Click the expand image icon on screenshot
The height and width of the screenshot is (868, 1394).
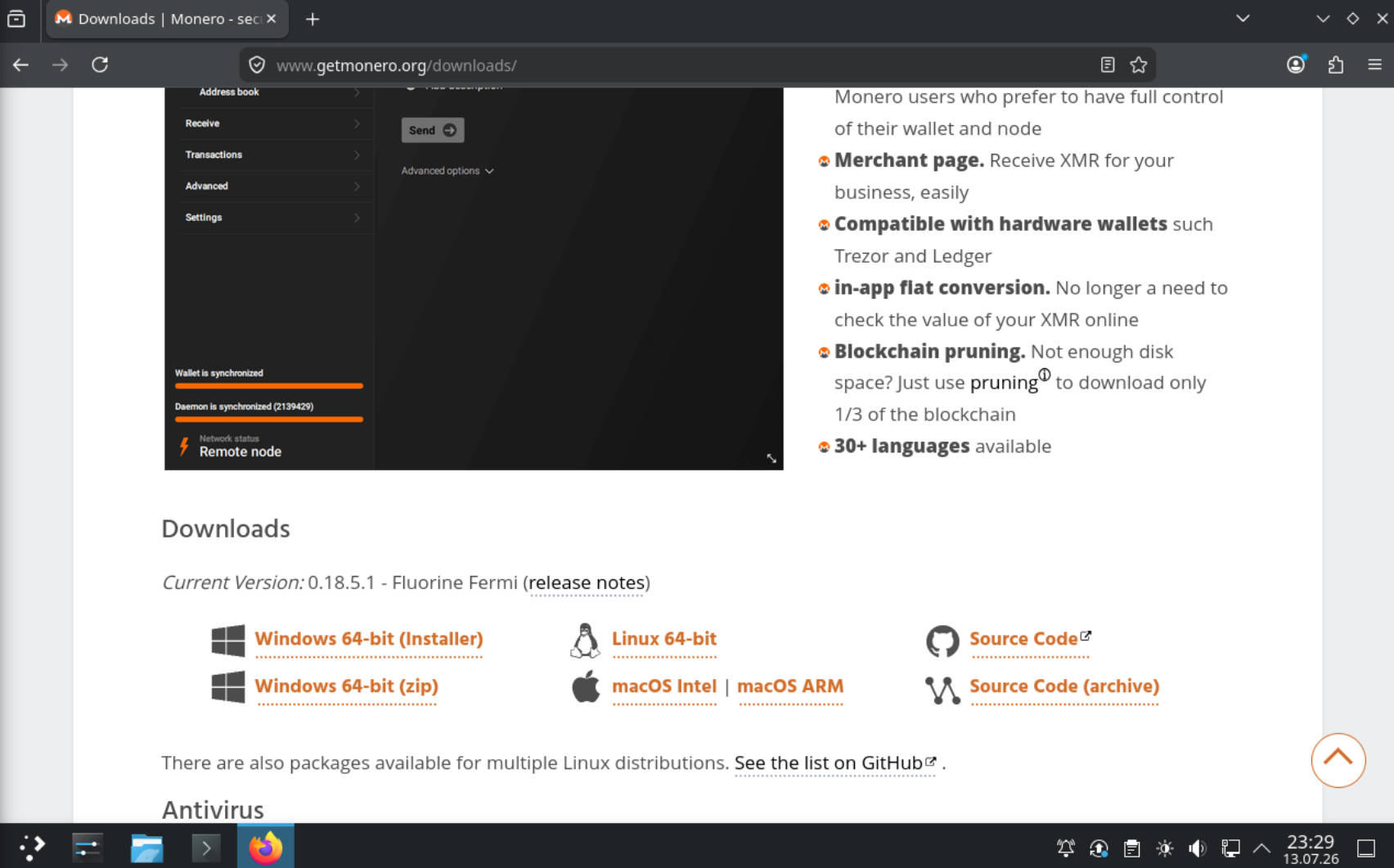(771, 458)
